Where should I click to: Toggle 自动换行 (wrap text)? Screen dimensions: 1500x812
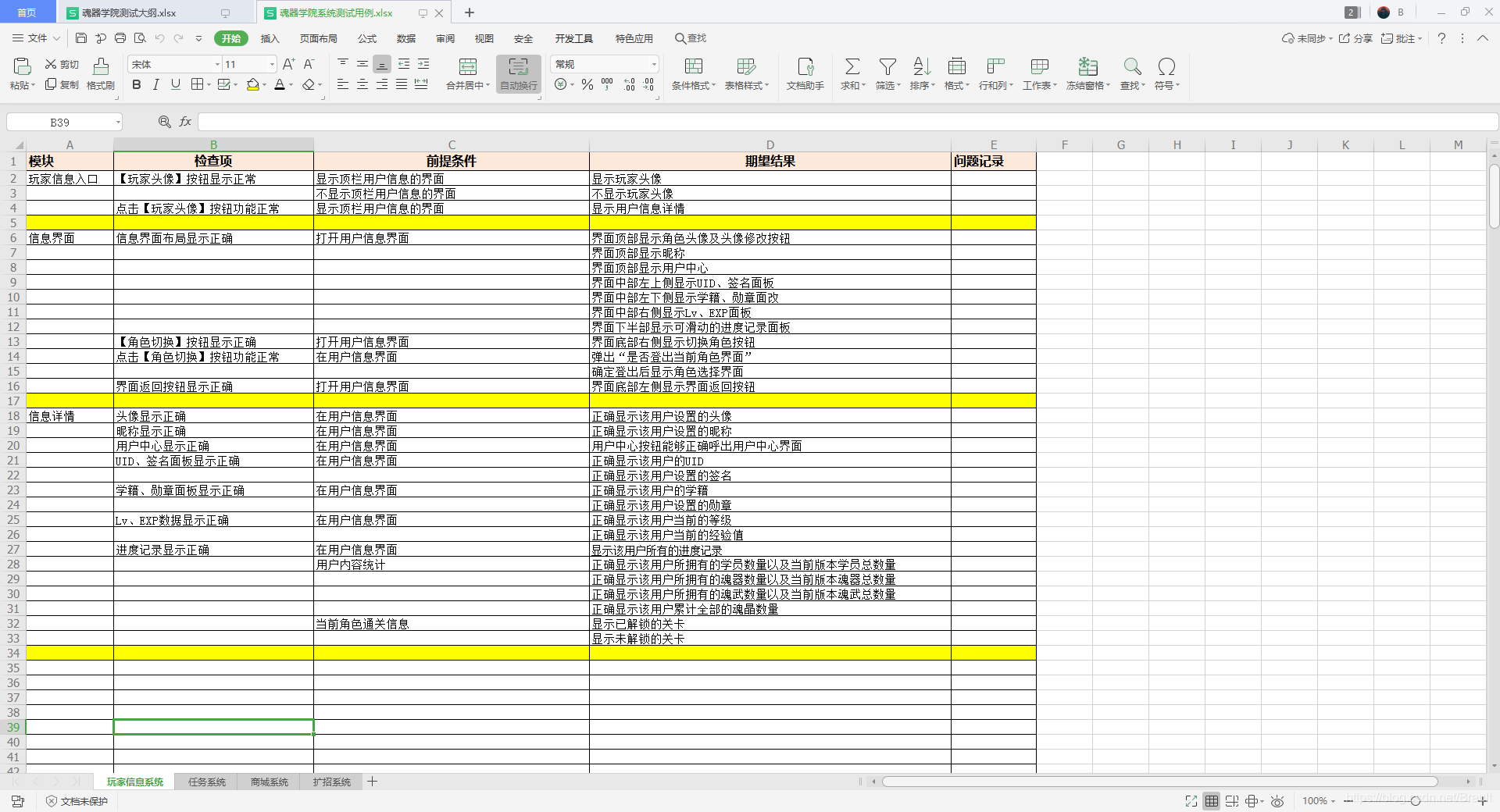[519, 75]
